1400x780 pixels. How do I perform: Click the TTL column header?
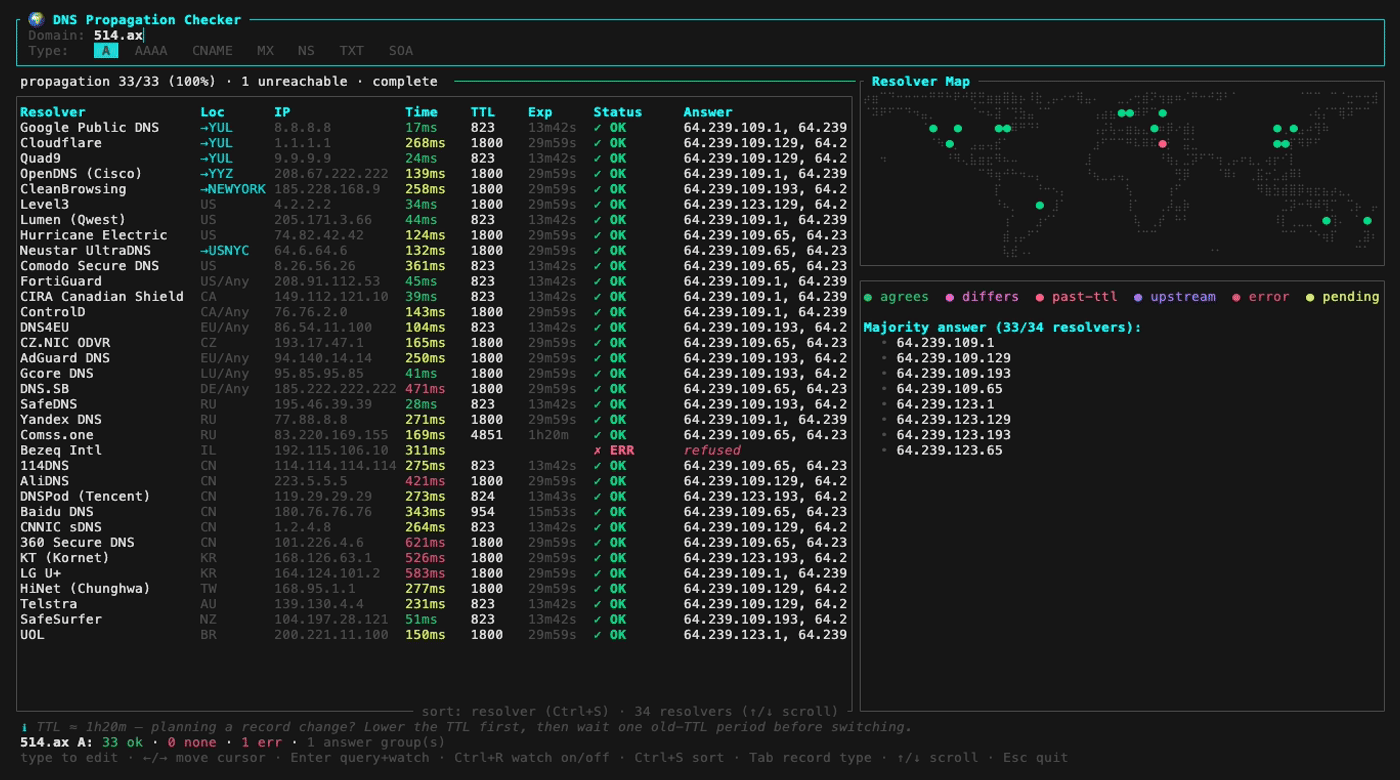(x=483, y=112)
